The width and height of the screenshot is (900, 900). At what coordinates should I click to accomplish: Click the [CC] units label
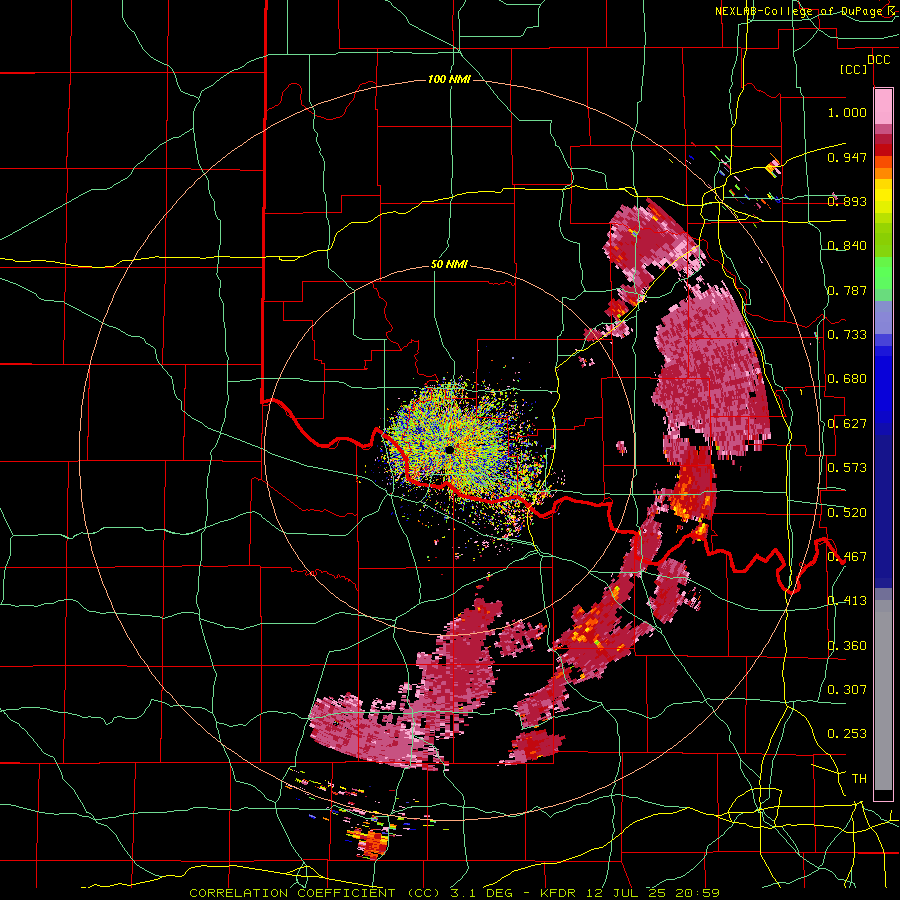(x=854, y=69)
